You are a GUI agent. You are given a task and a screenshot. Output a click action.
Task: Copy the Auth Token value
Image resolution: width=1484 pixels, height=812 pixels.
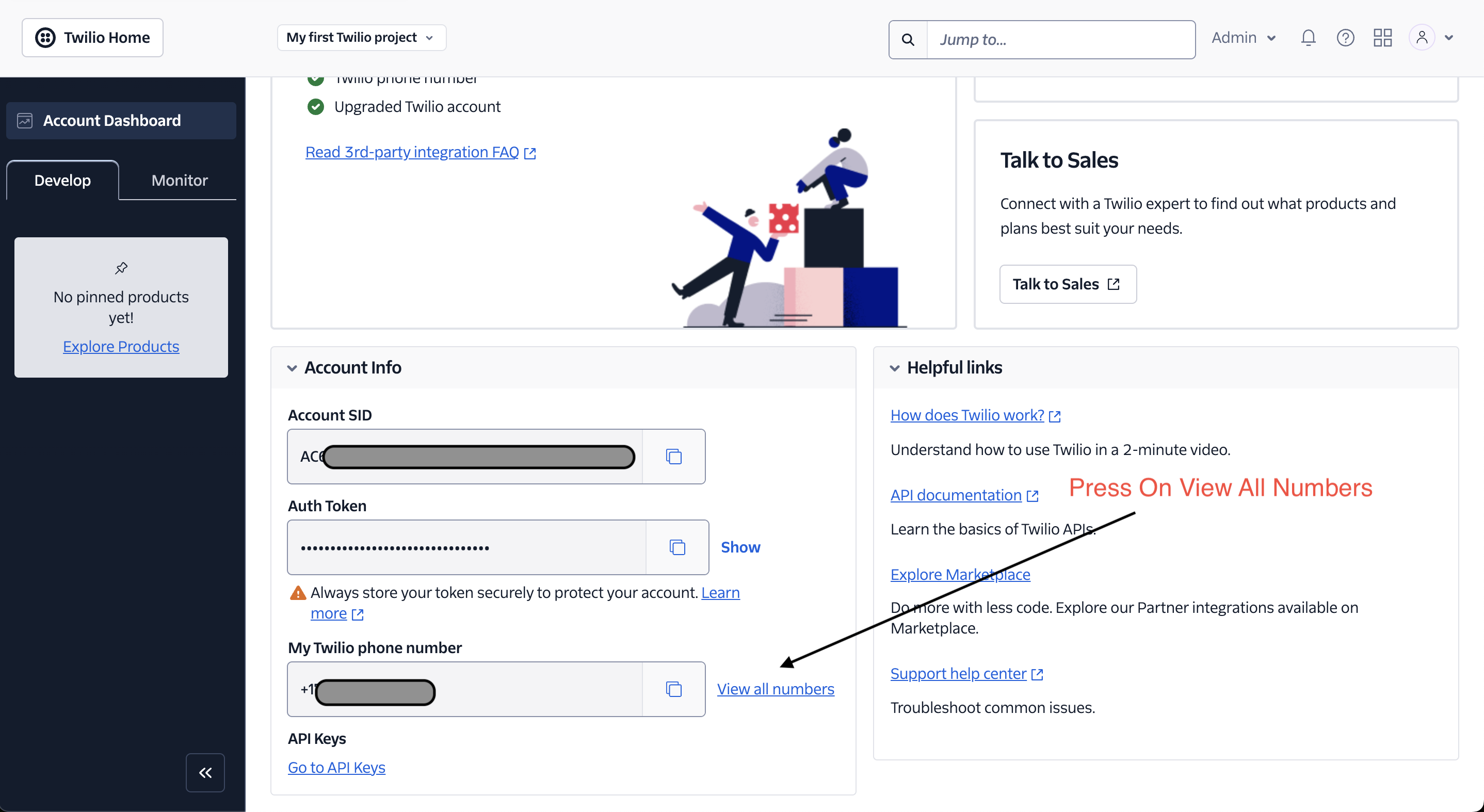coord(677,547)
